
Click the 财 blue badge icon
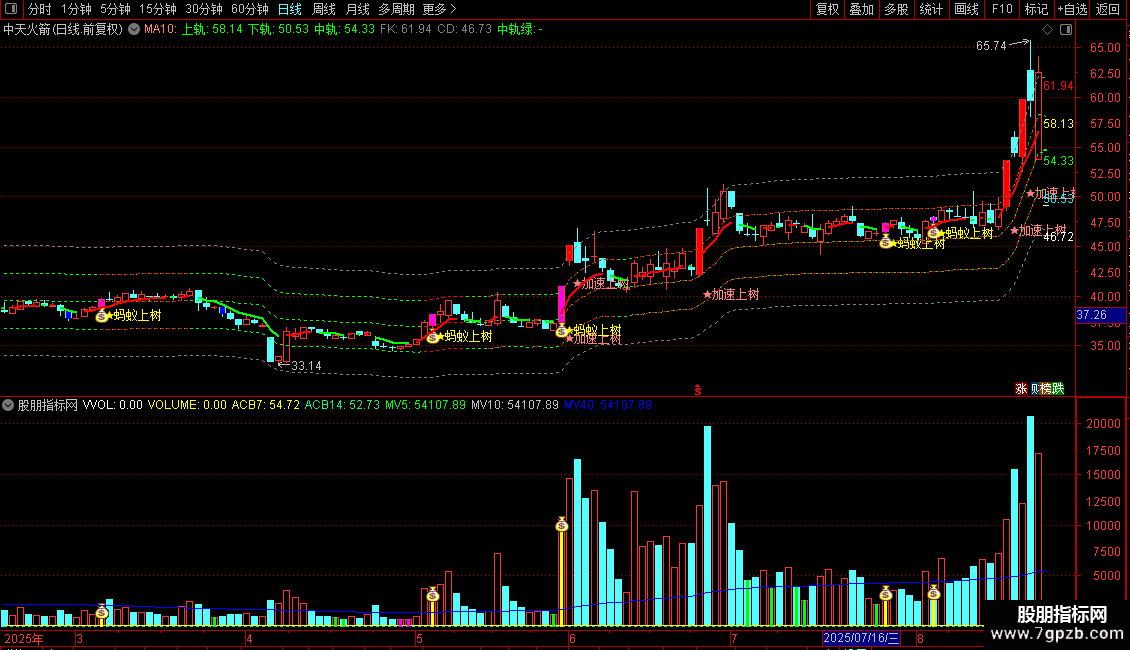pos(1035,388)
